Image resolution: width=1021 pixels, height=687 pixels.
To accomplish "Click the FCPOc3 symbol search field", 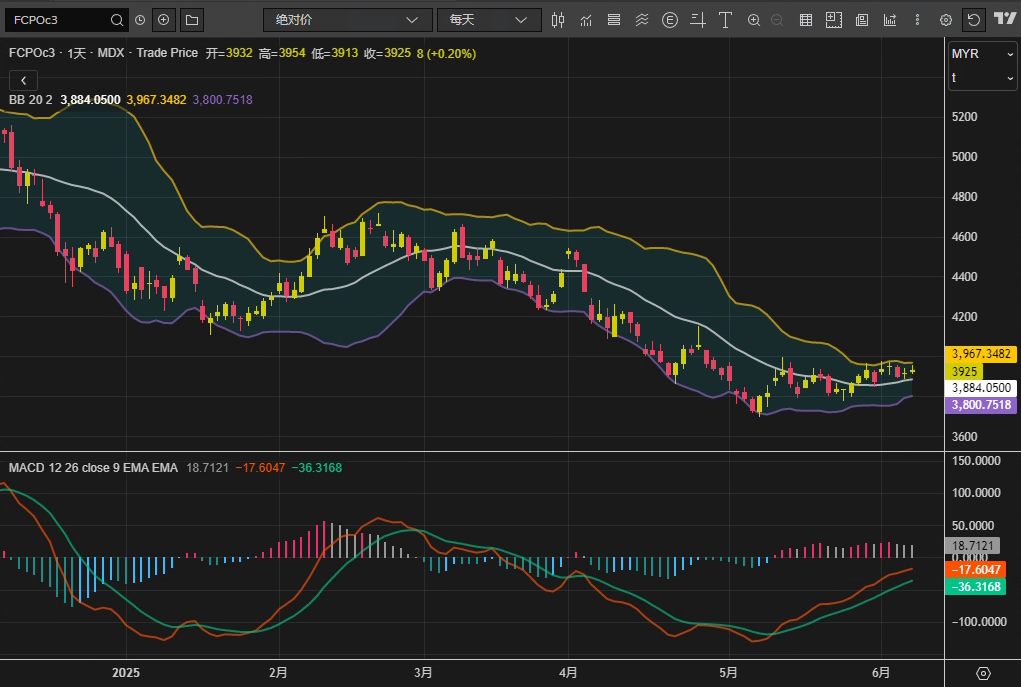I will [58, 19].
